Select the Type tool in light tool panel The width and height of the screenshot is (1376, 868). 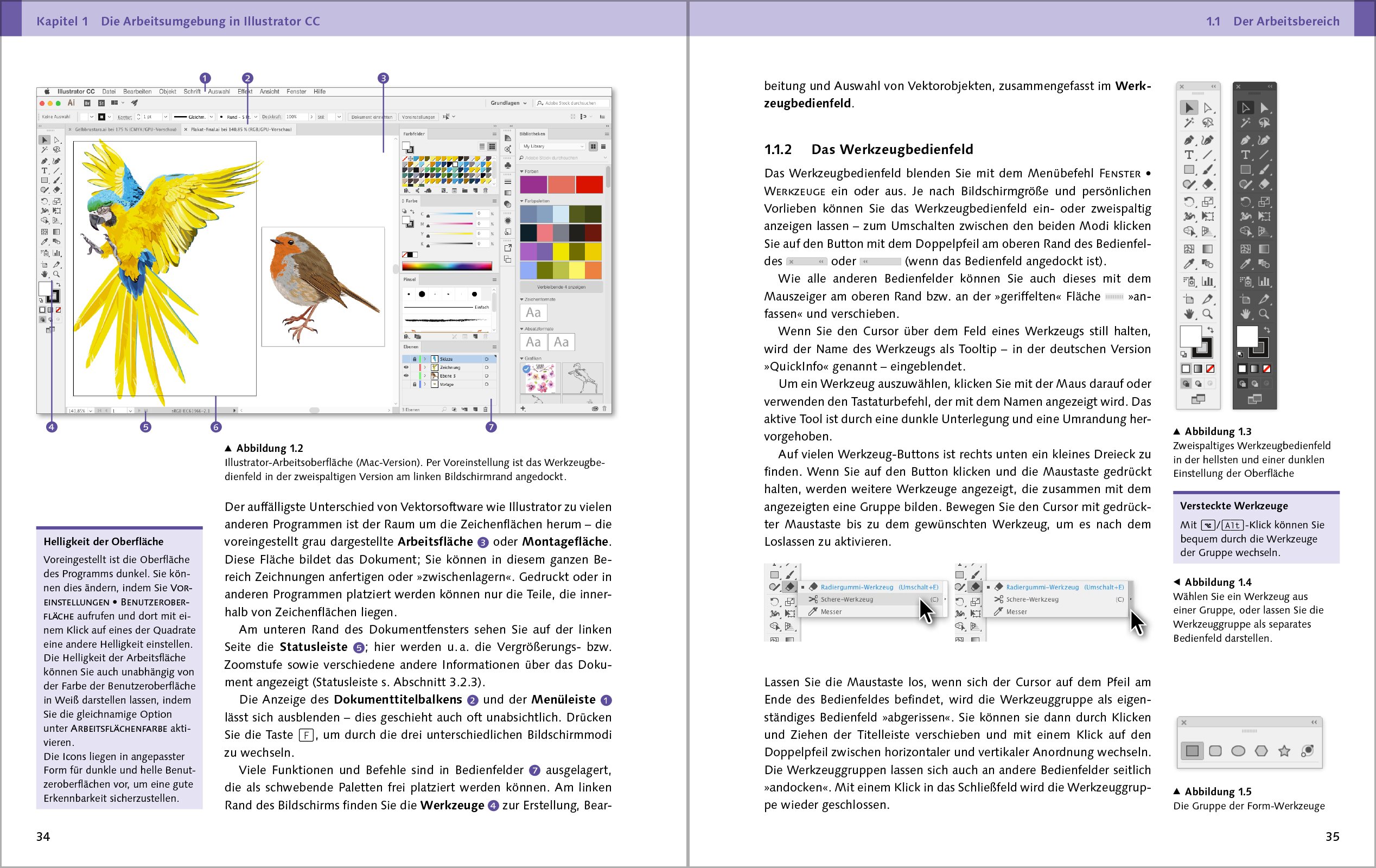[x=1189, y=155]
